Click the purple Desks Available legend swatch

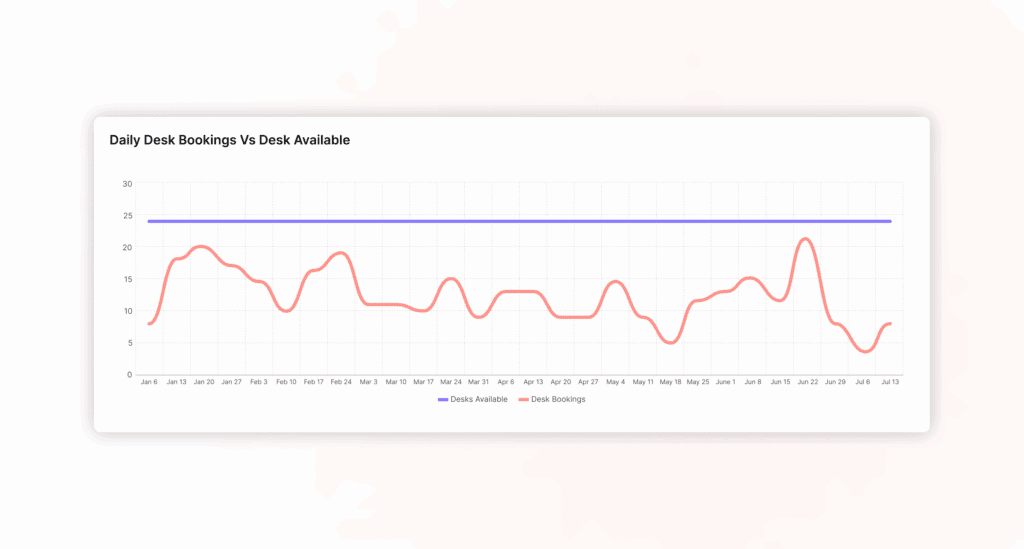pyautogui.click(x=443, y=400)
